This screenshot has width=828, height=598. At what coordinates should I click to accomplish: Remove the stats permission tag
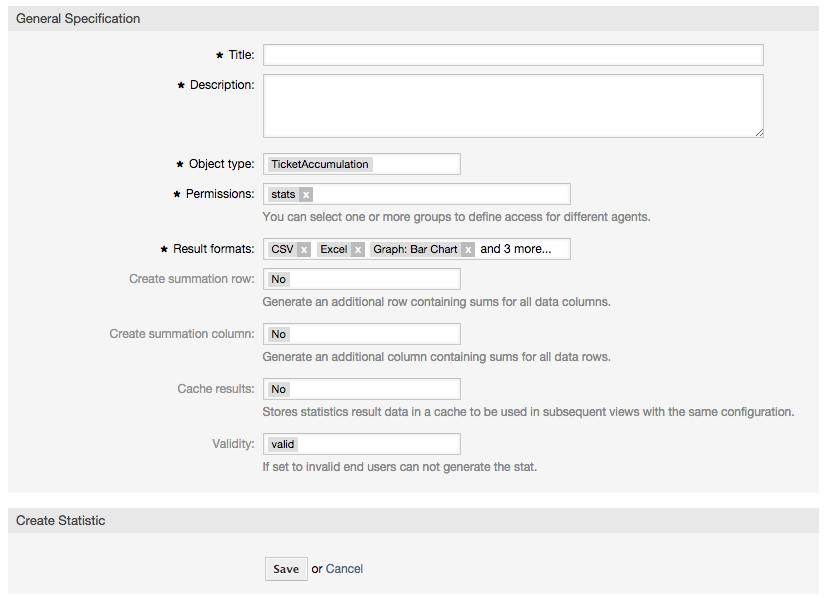[x=306, y=195]
